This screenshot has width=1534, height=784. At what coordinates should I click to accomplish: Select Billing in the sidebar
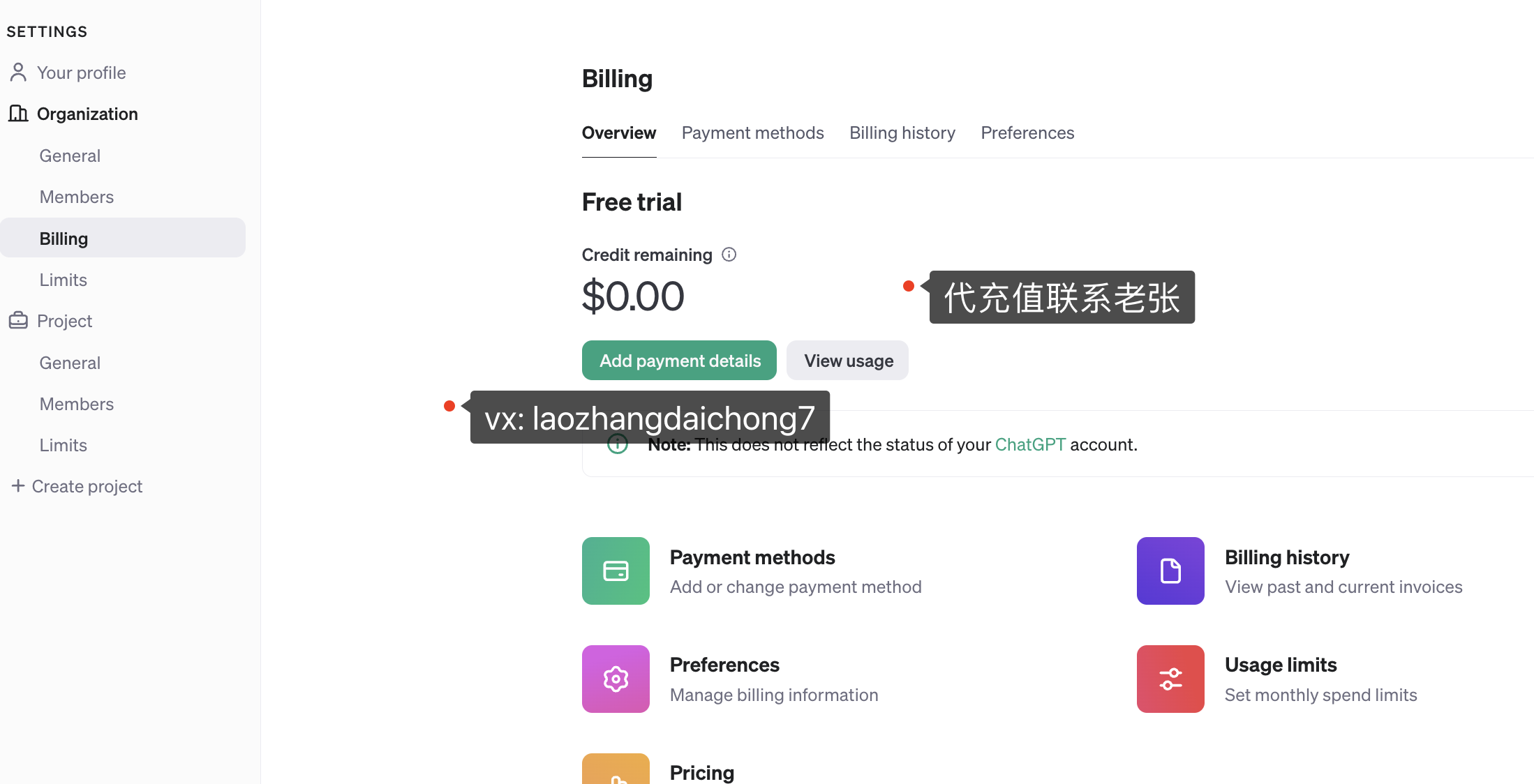coord(123,238)
